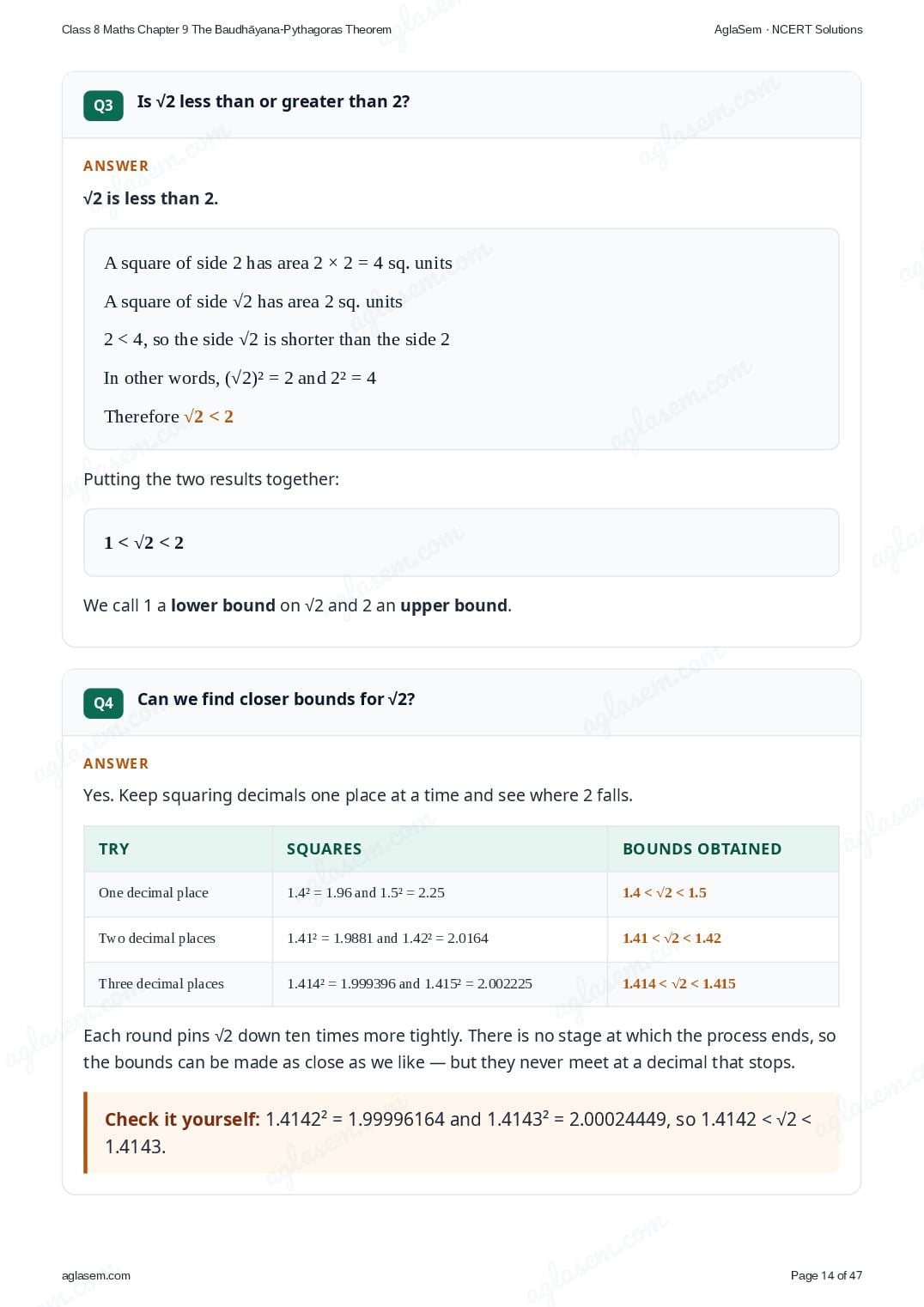
Task: Click the AglaSem · NCERT Solutions header text
Action: coord(788,29)
